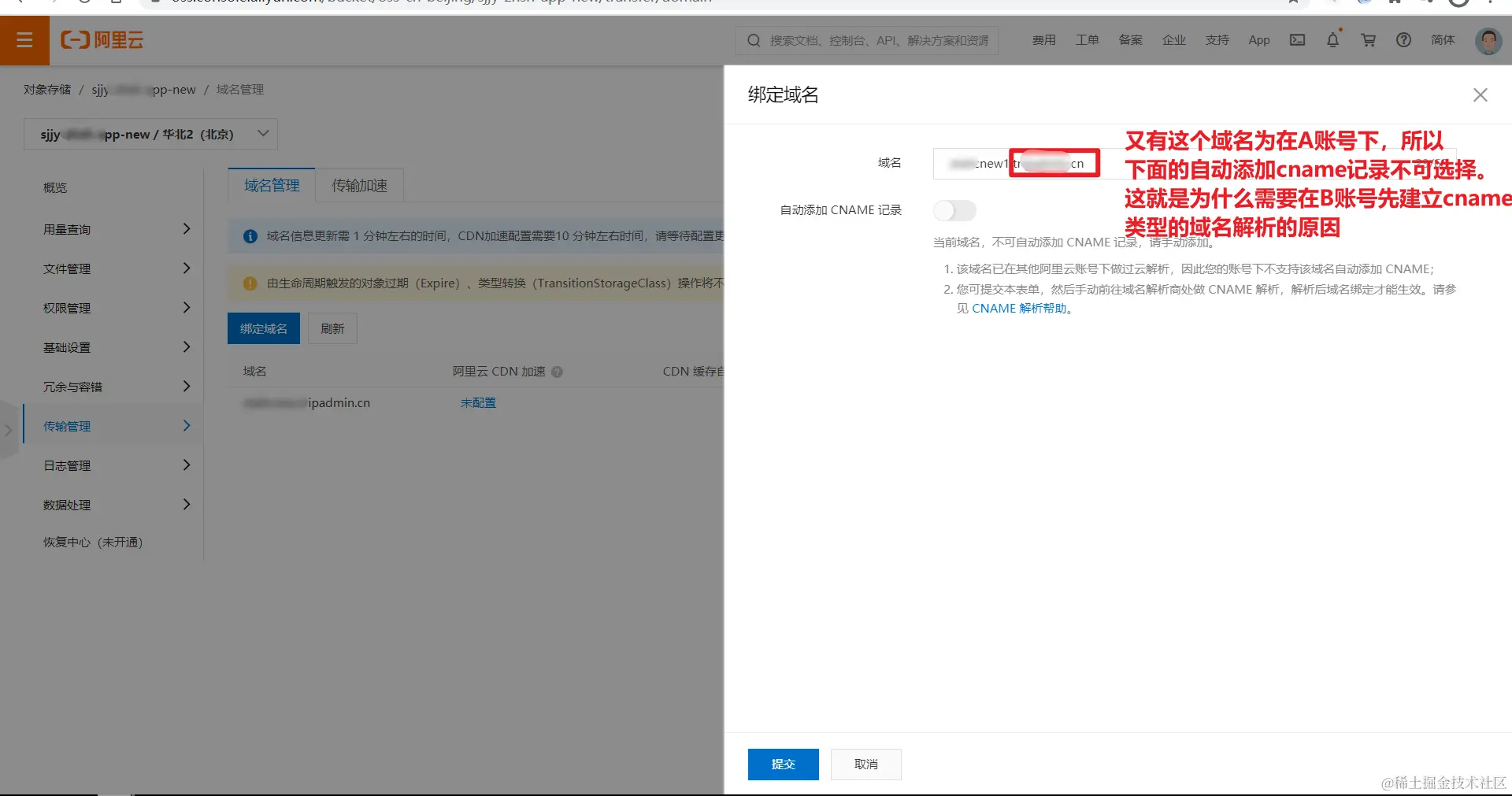Focus the top search box
The height and width of the screenshot is (796, 1512).
pos(866,40)
